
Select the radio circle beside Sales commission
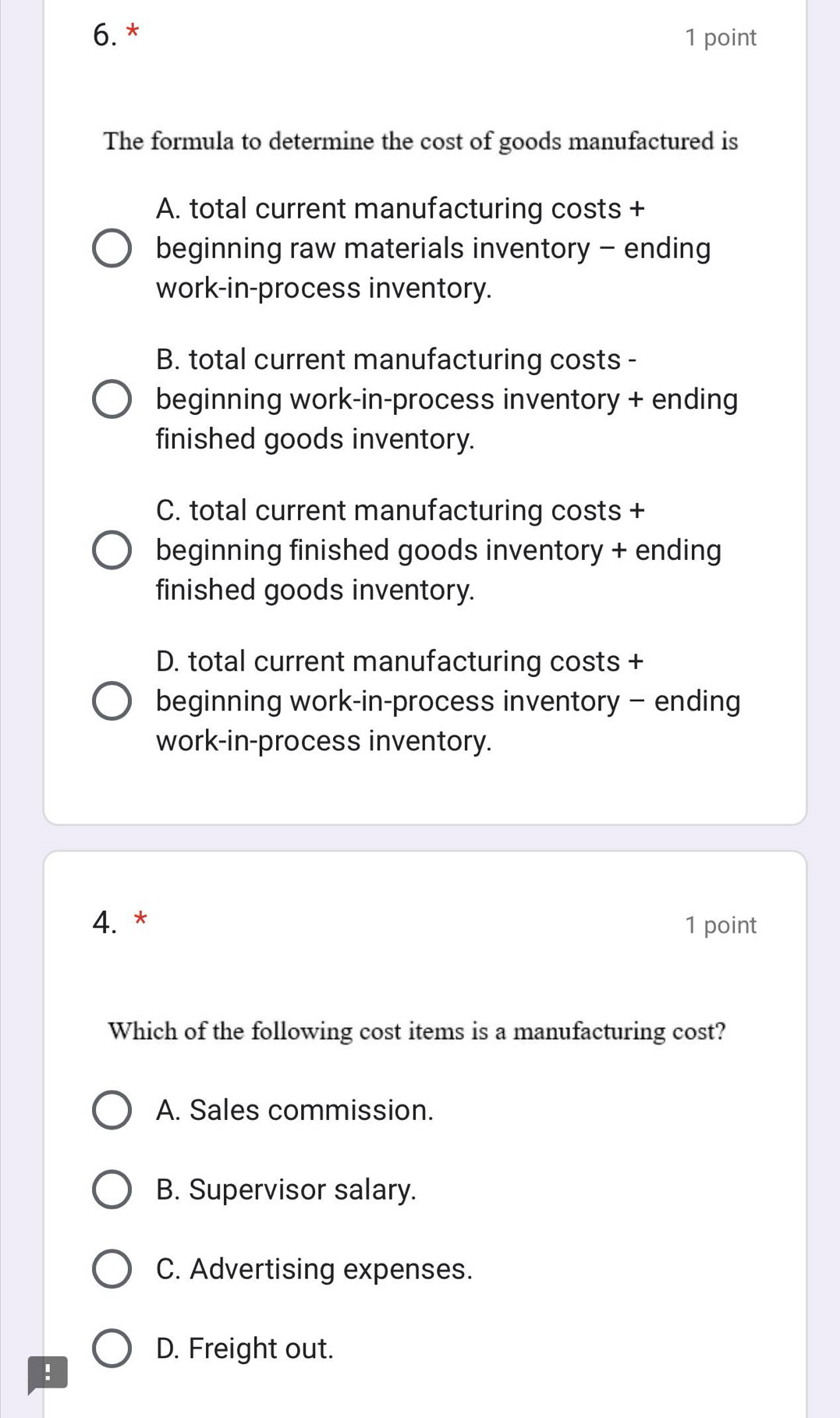coord(112,1110)
